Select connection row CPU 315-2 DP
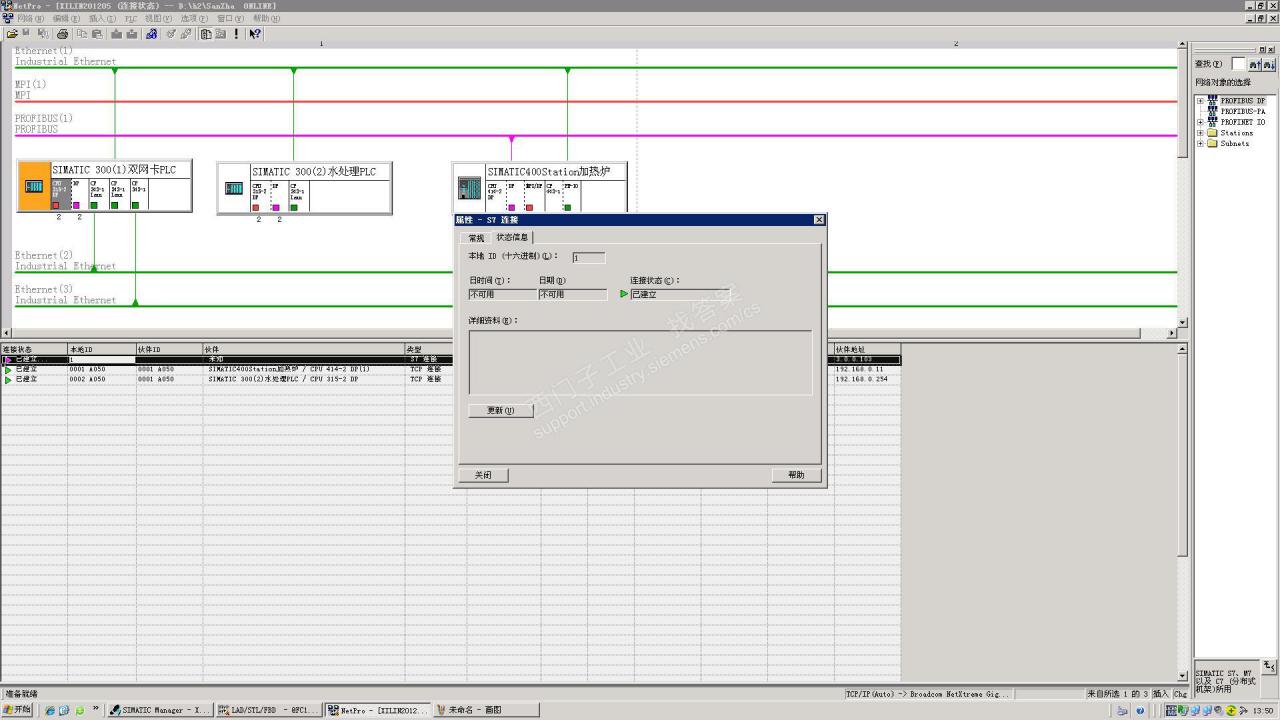Viewport: 1280px width, 720px height. pyautogui.click(x=450, y=379)
